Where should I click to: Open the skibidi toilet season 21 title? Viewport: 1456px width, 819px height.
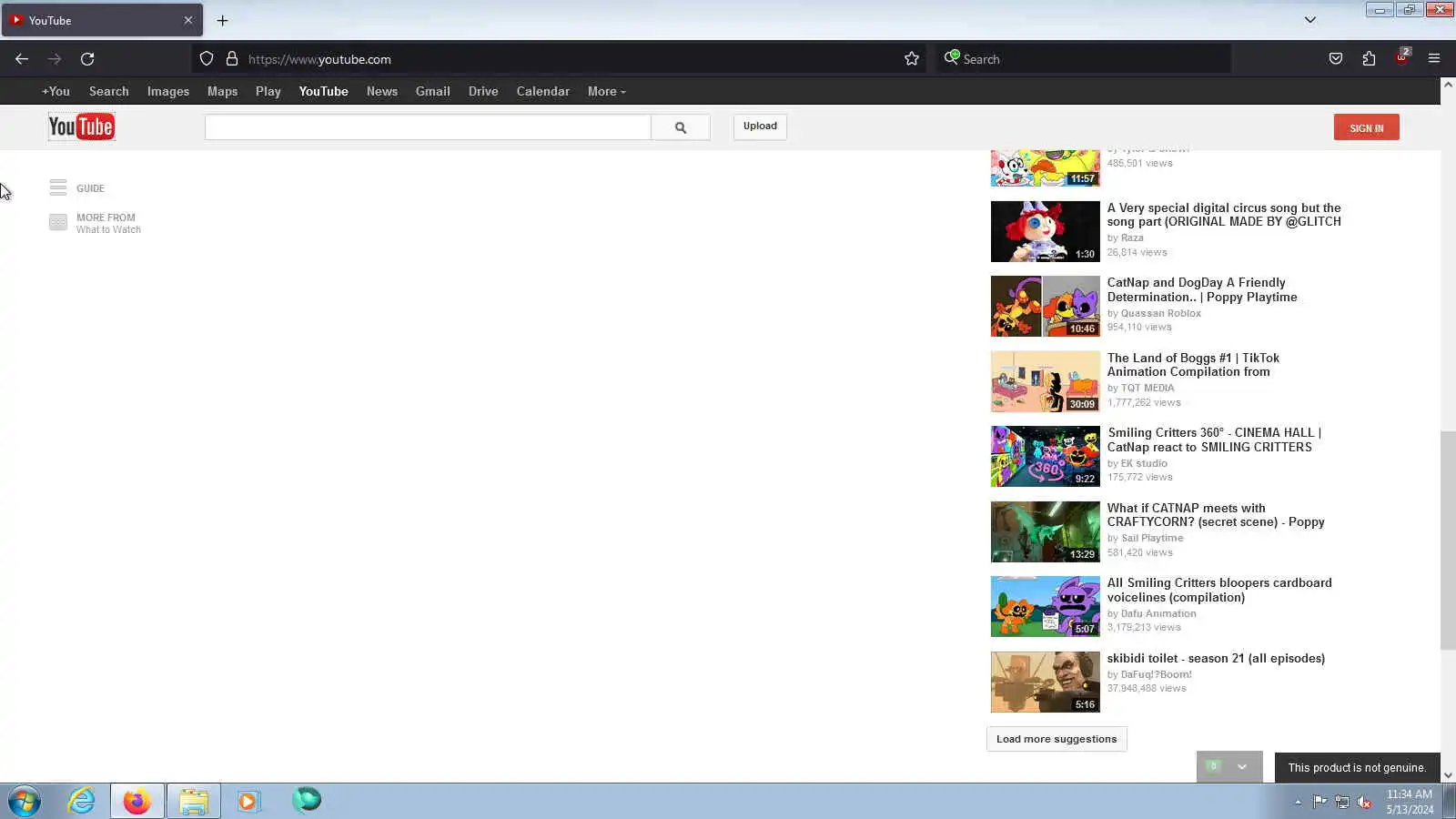click(x=1216, y=658)
